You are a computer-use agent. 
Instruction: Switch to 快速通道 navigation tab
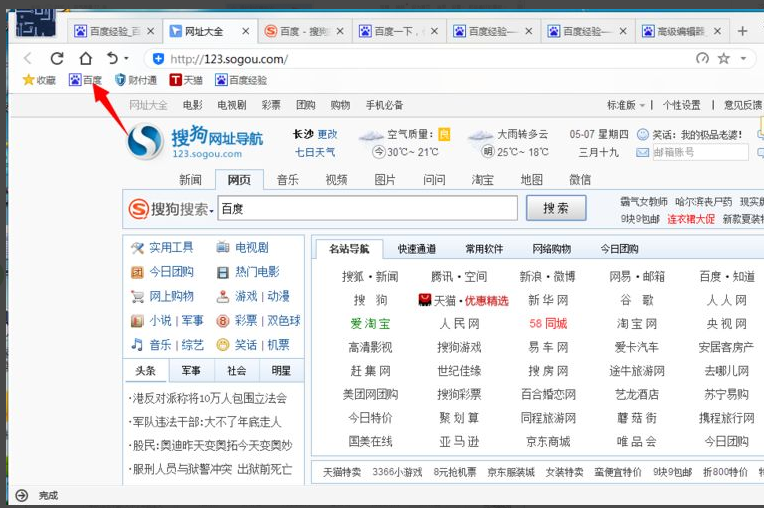coord(416,249)
